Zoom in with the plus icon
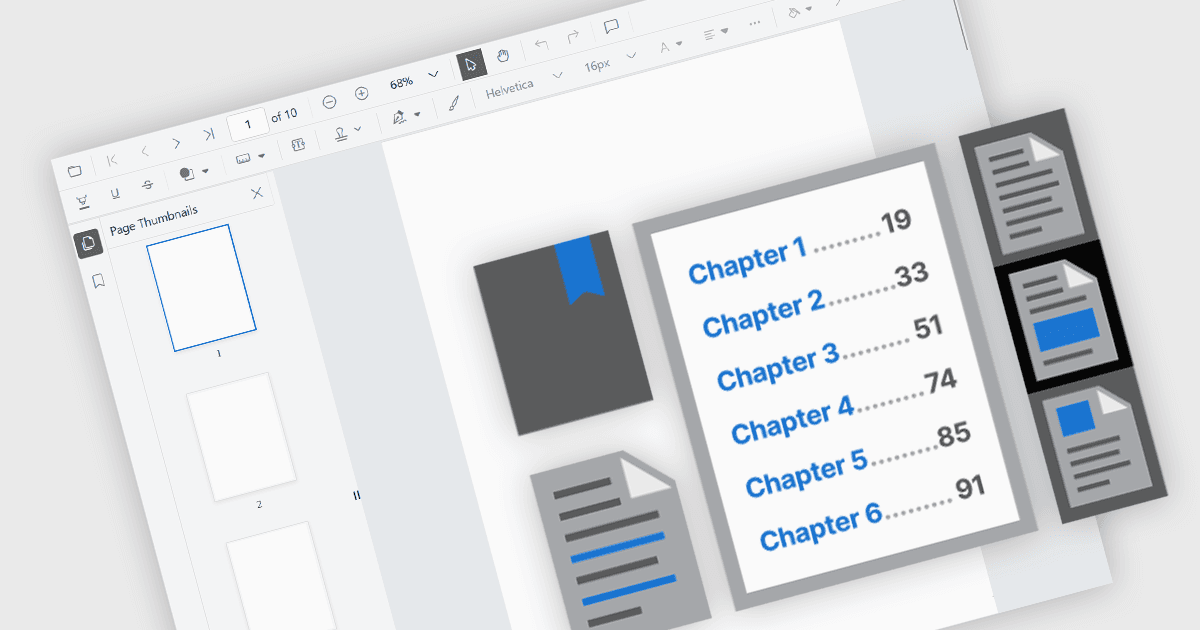The height and width of the screenshot is (630, 1200). tap(362, 93)
